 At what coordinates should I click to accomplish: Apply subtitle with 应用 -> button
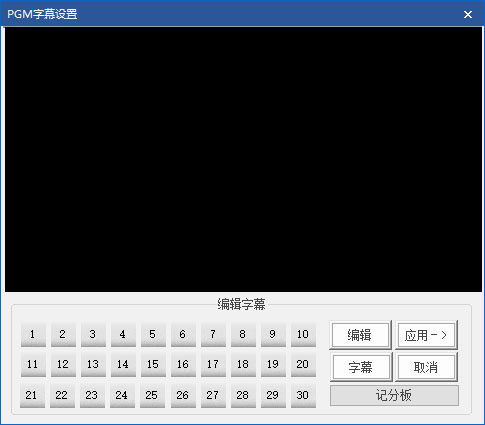426,335
